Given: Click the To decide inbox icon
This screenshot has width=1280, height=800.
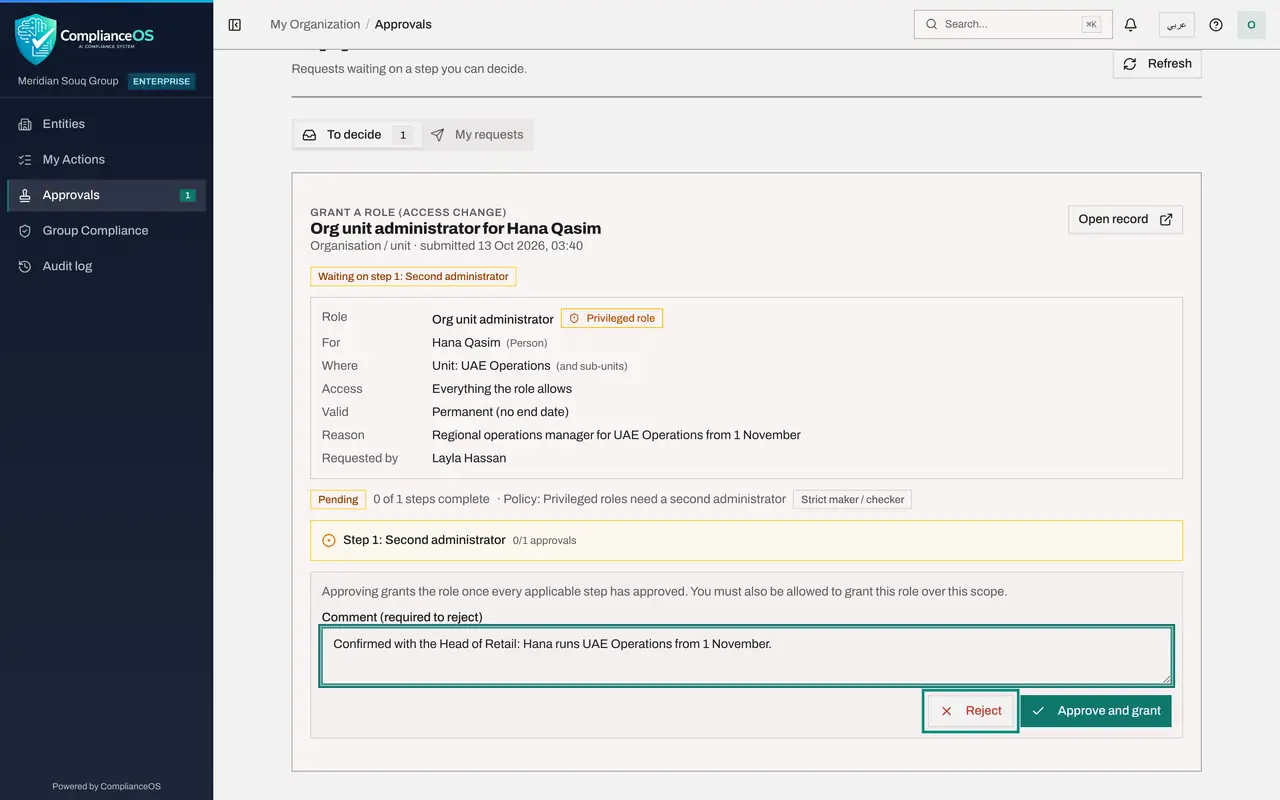Looking at the screenshot, I should pos(310,135).
